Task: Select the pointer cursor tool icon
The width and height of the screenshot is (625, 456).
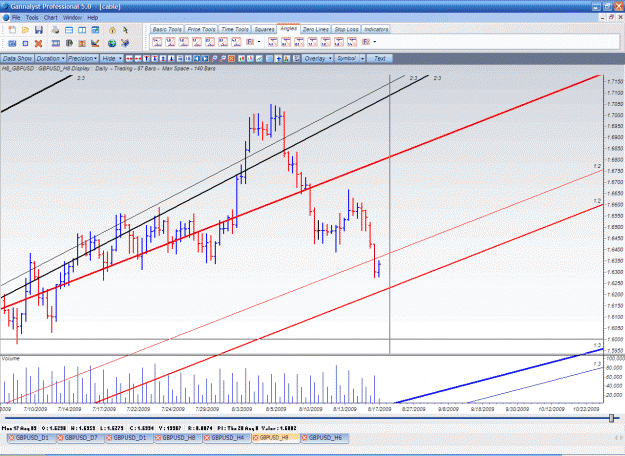Action: point(126,30)
